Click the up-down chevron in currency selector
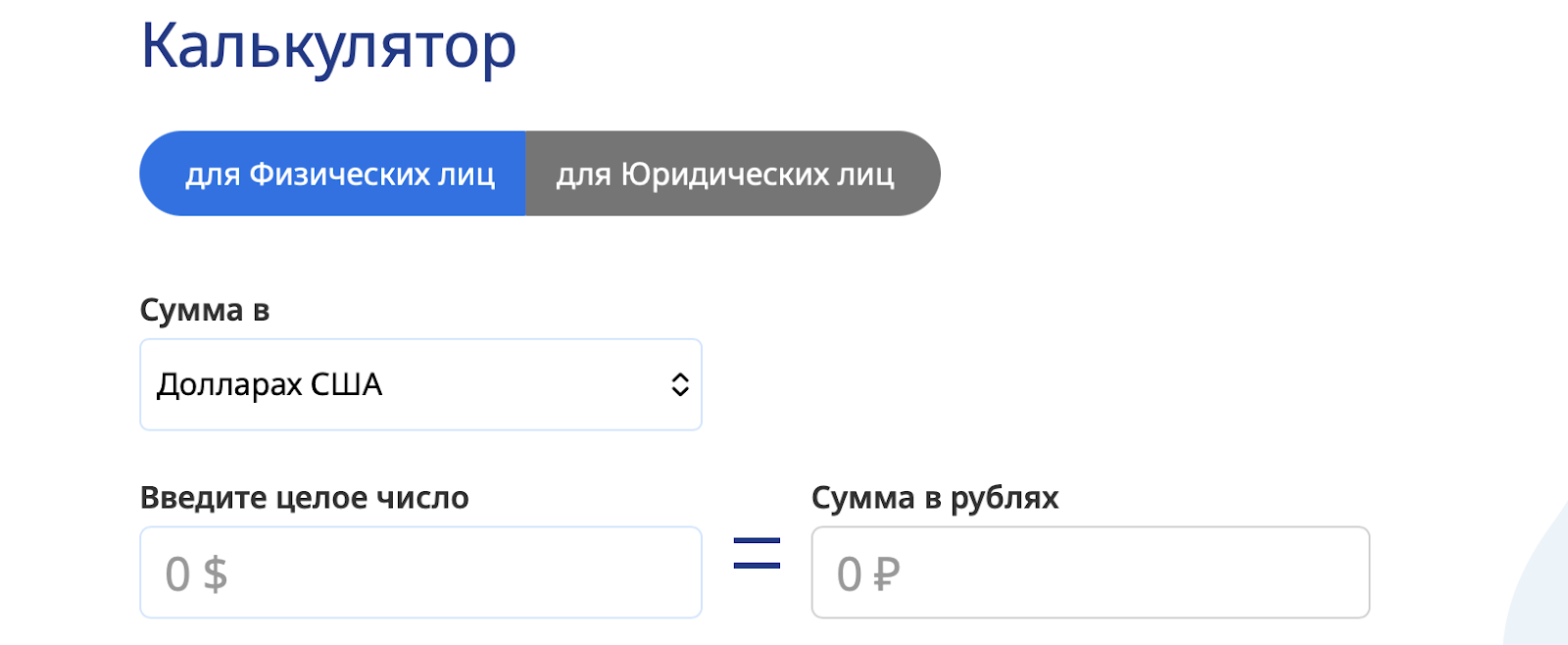 click(x=679, y=384)
